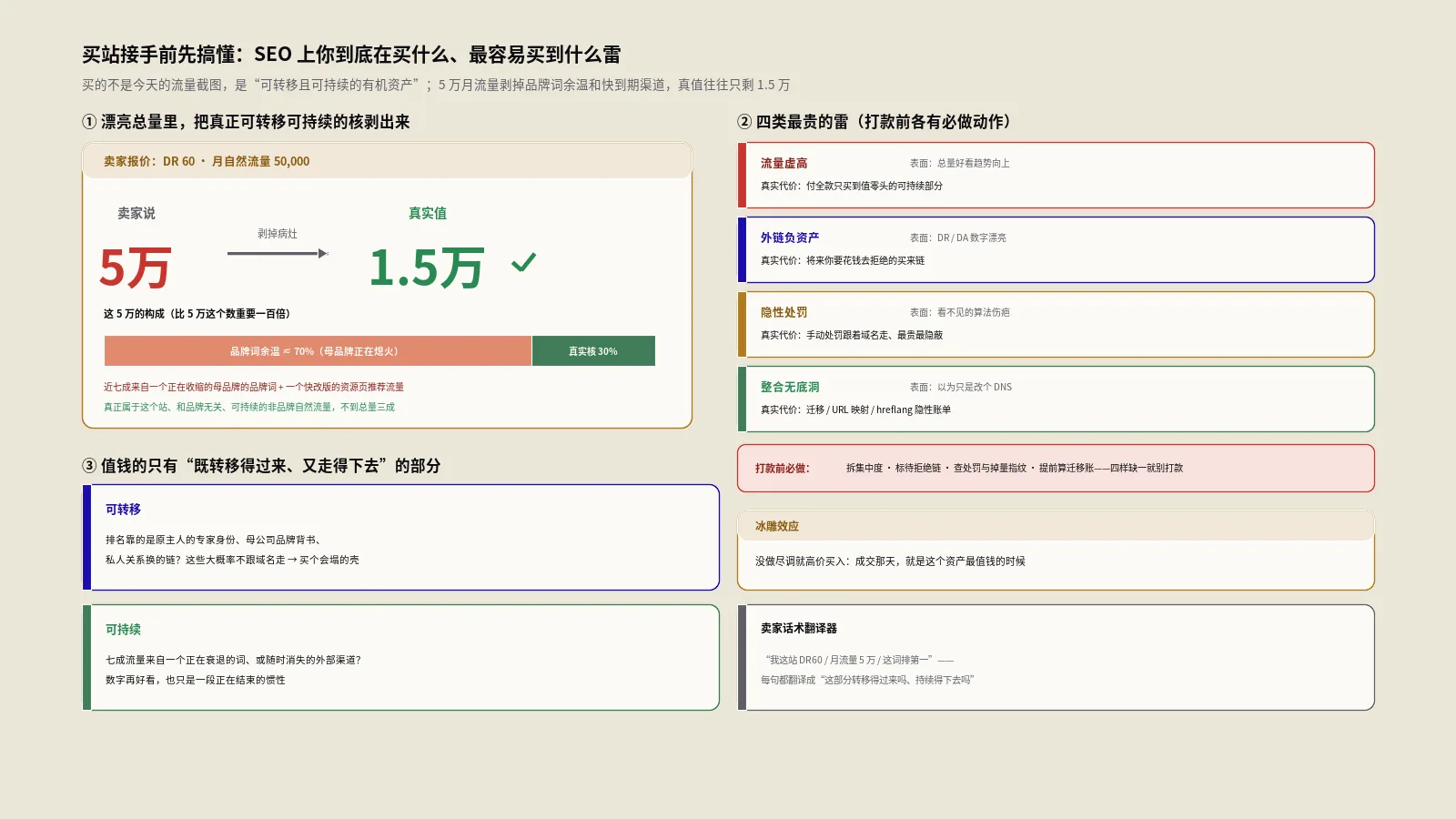Click the green checkmark beside 1.5万

click(523, 263)
